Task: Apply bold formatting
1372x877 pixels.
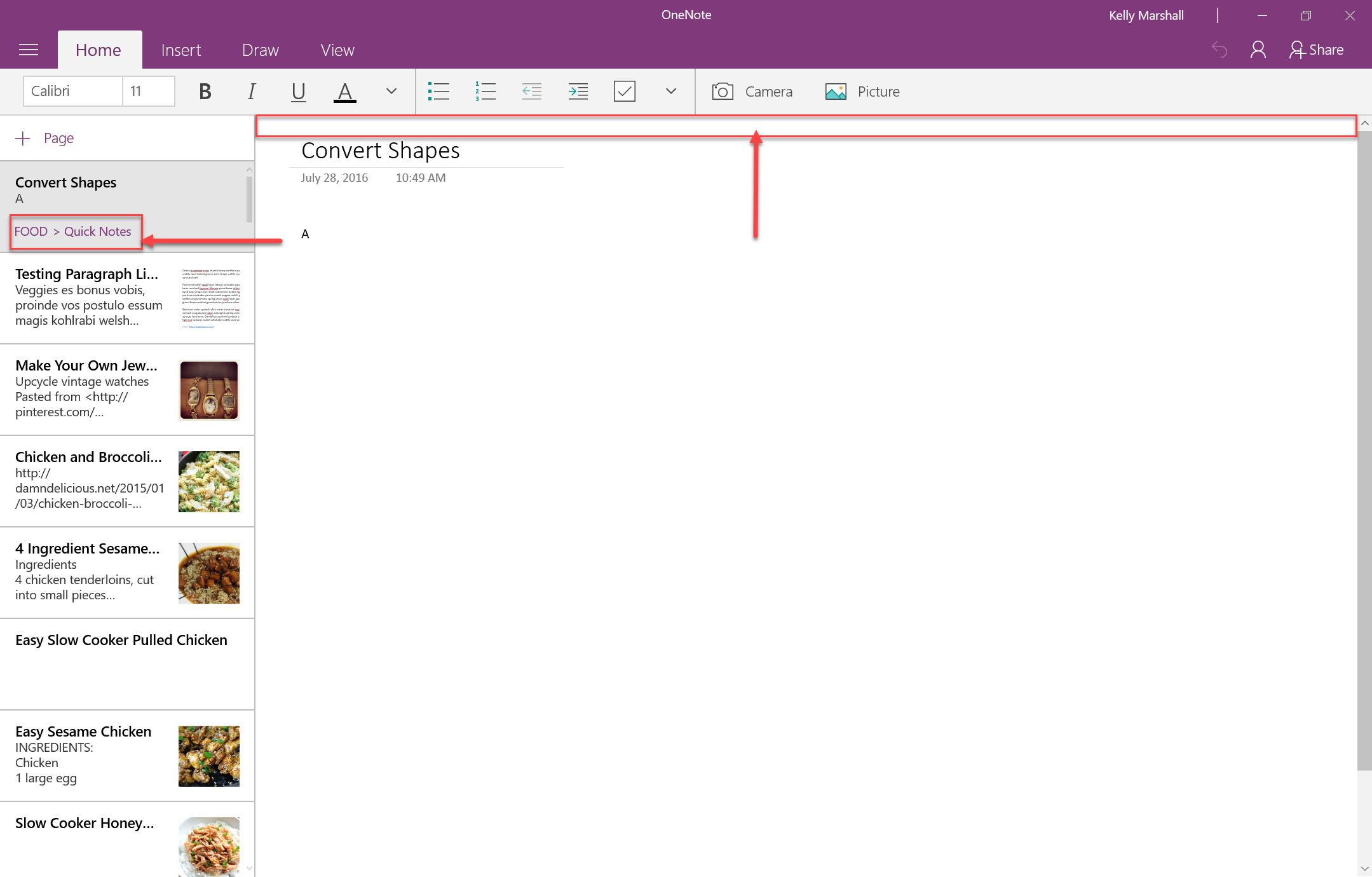Action: [205, 91]
